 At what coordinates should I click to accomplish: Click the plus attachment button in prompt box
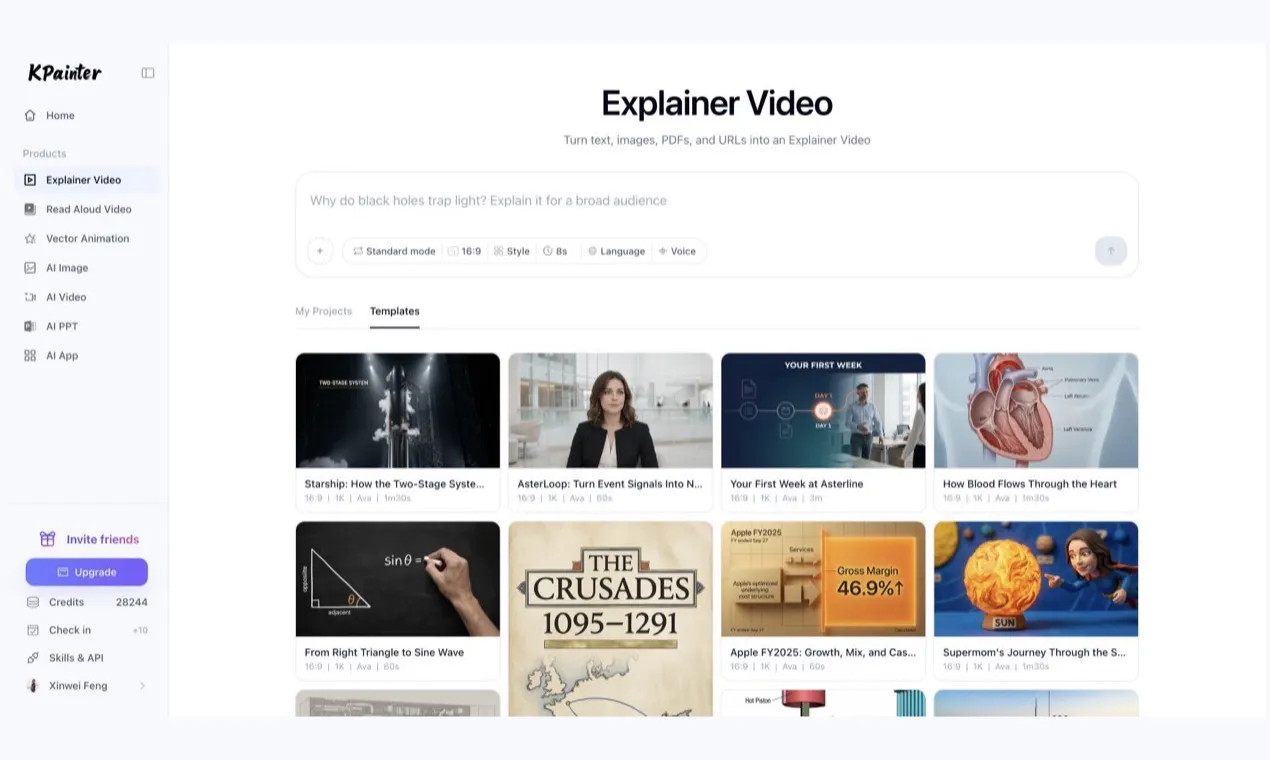(x=320, y=251)
